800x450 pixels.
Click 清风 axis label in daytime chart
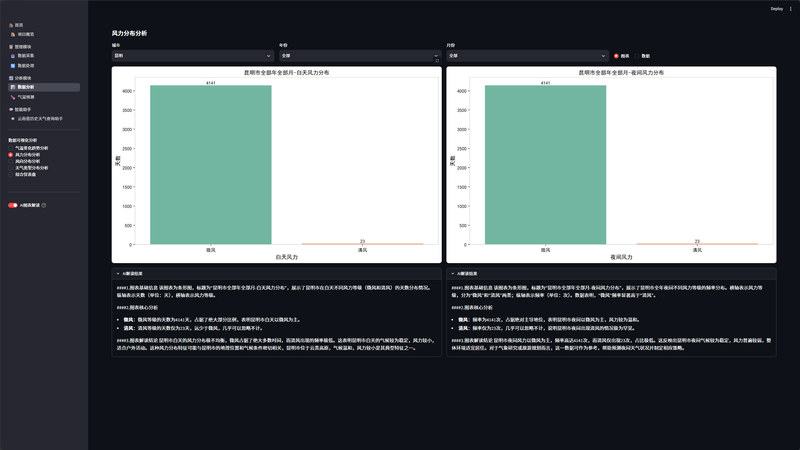(362, 250)
